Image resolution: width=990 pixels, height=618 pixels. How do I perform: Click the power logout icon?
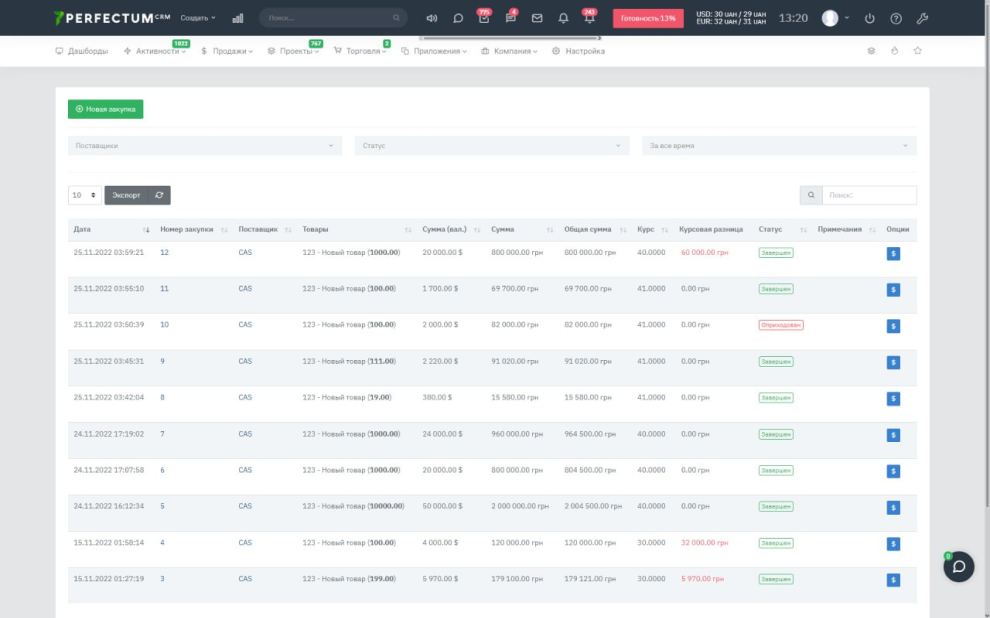[869, 18]
